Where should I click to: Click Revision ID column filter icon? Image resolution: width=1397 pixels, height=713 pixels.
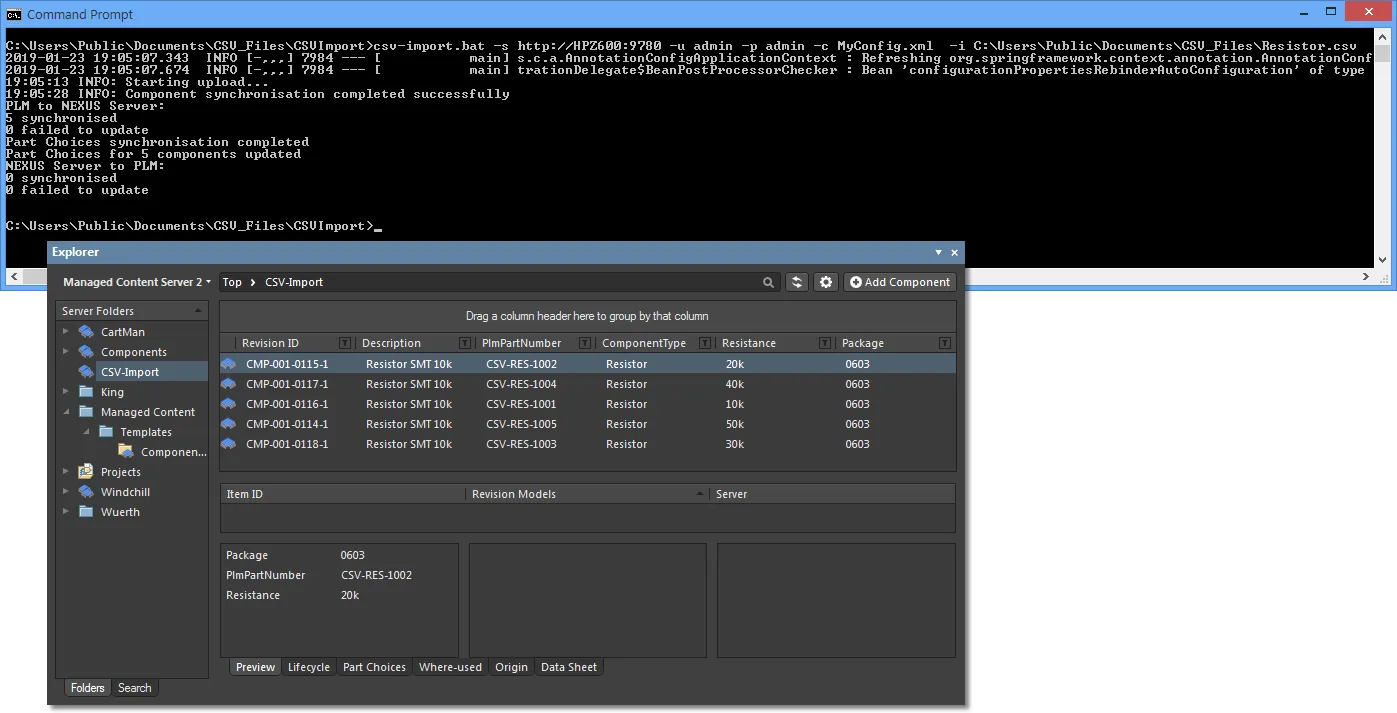(345, 343)
